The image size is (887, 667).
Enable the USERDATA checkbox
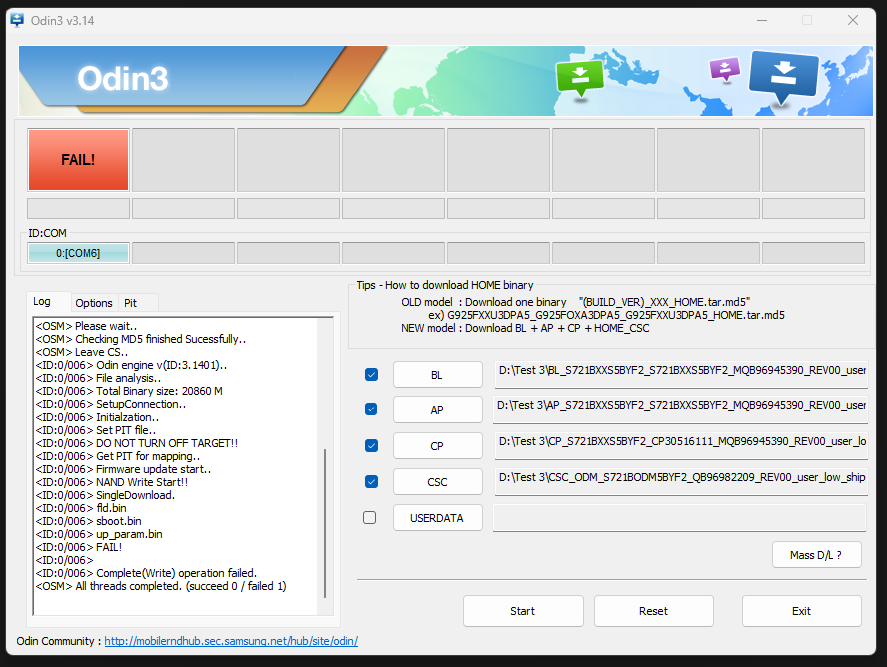(370, 517)
